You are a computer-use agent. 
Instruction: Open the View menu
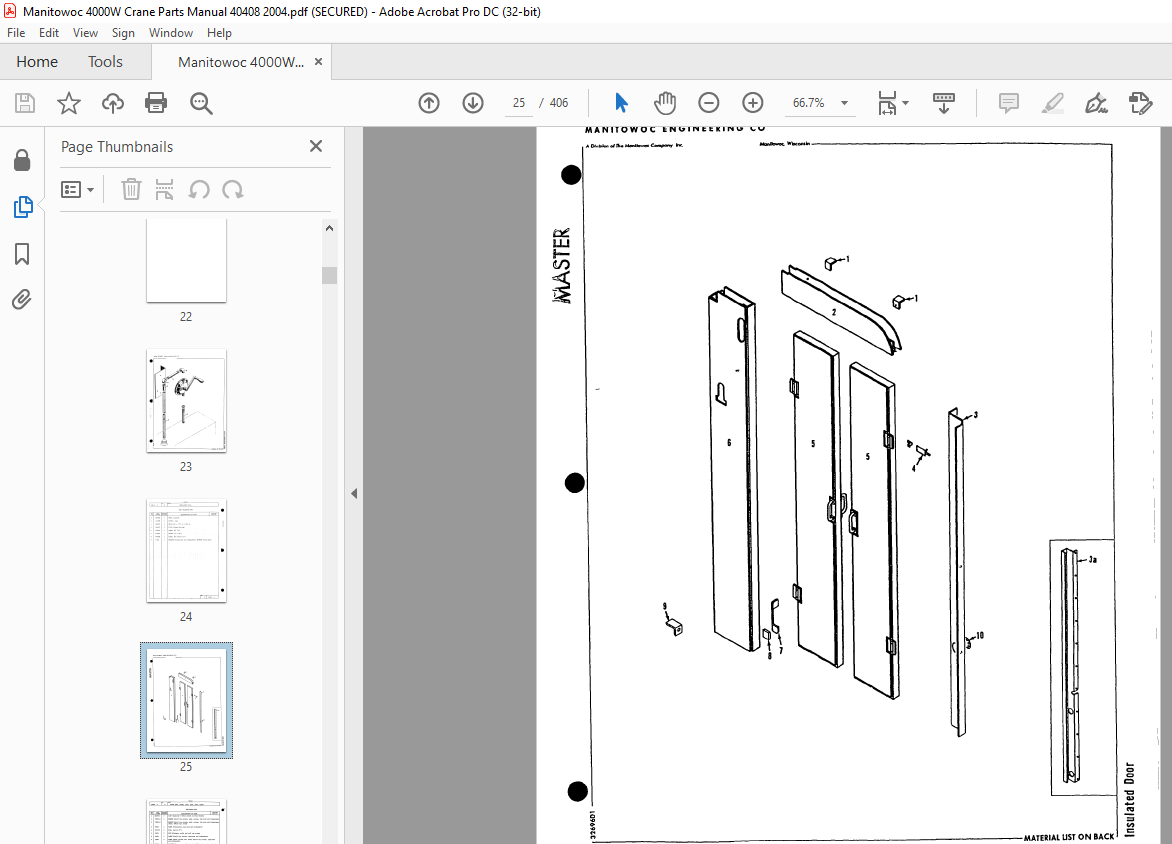click(x=85, y=33)
